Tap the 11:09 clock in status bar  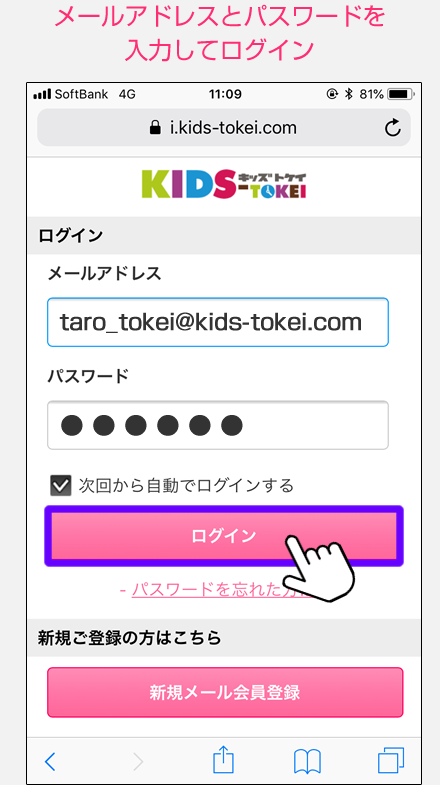[x=225, y=94]
